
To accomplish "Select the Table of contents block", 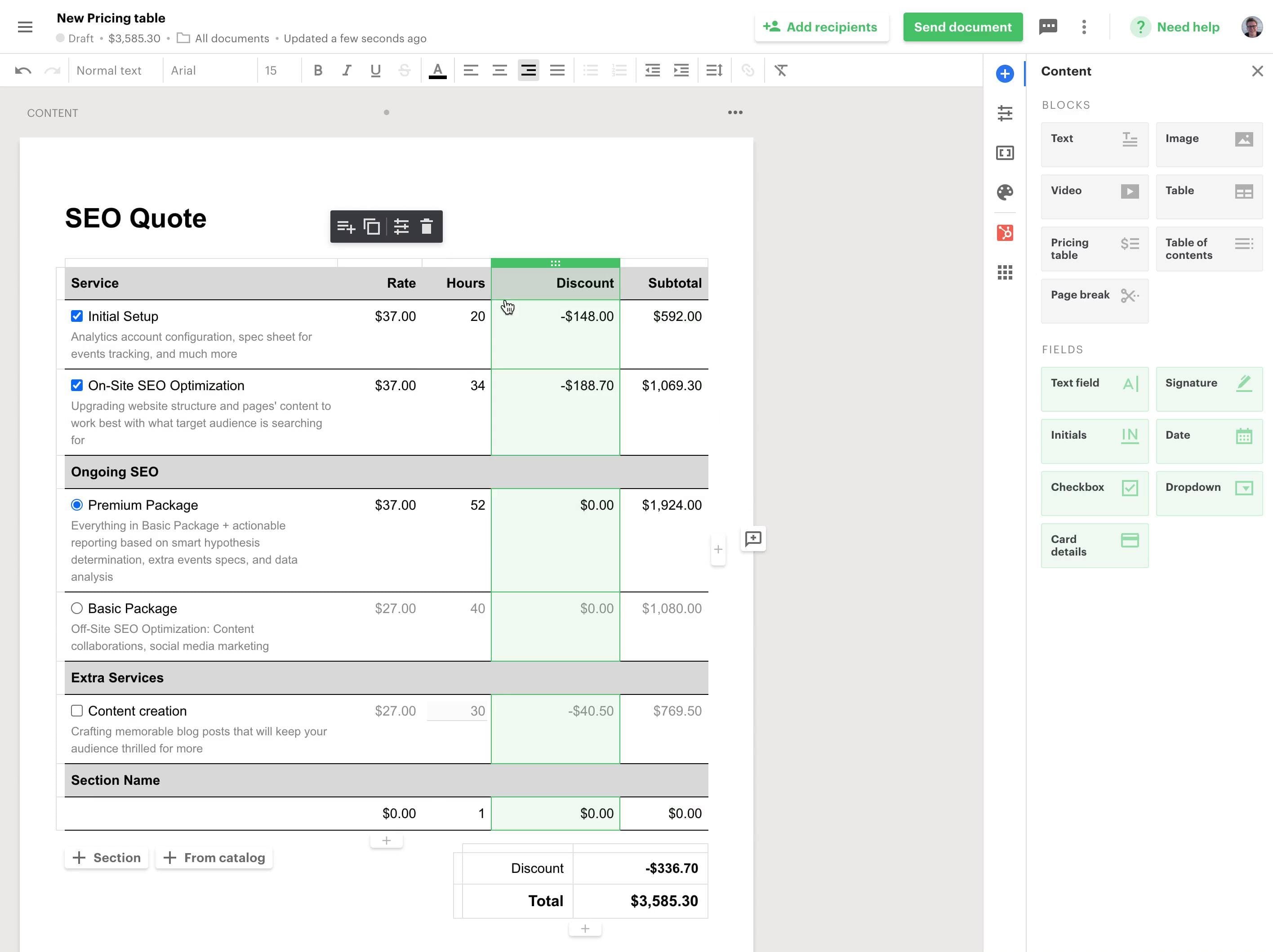I will point(1209,249).
